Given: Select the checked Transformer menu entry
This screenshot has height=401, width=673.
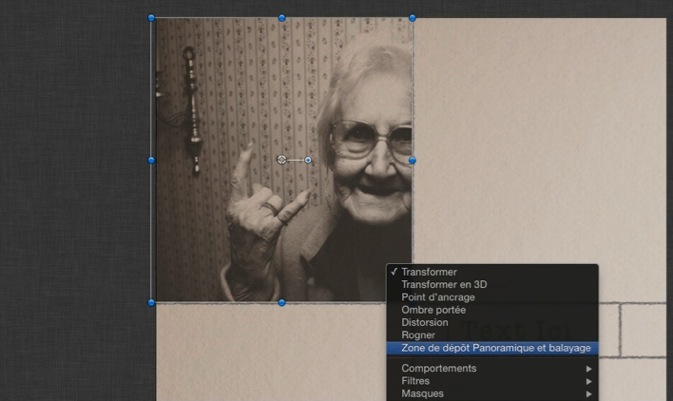Looking at the screenshot, I should click(x=492, y=272).
